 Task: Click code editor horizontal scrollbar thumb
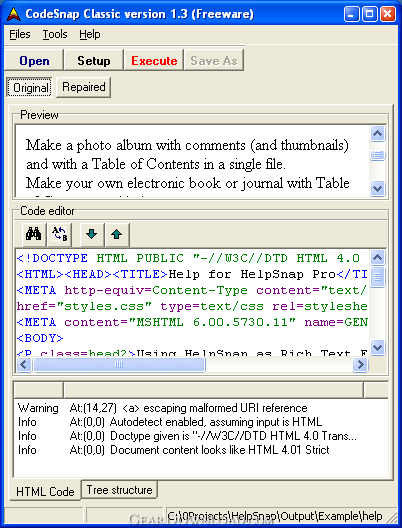pos(119,364)
